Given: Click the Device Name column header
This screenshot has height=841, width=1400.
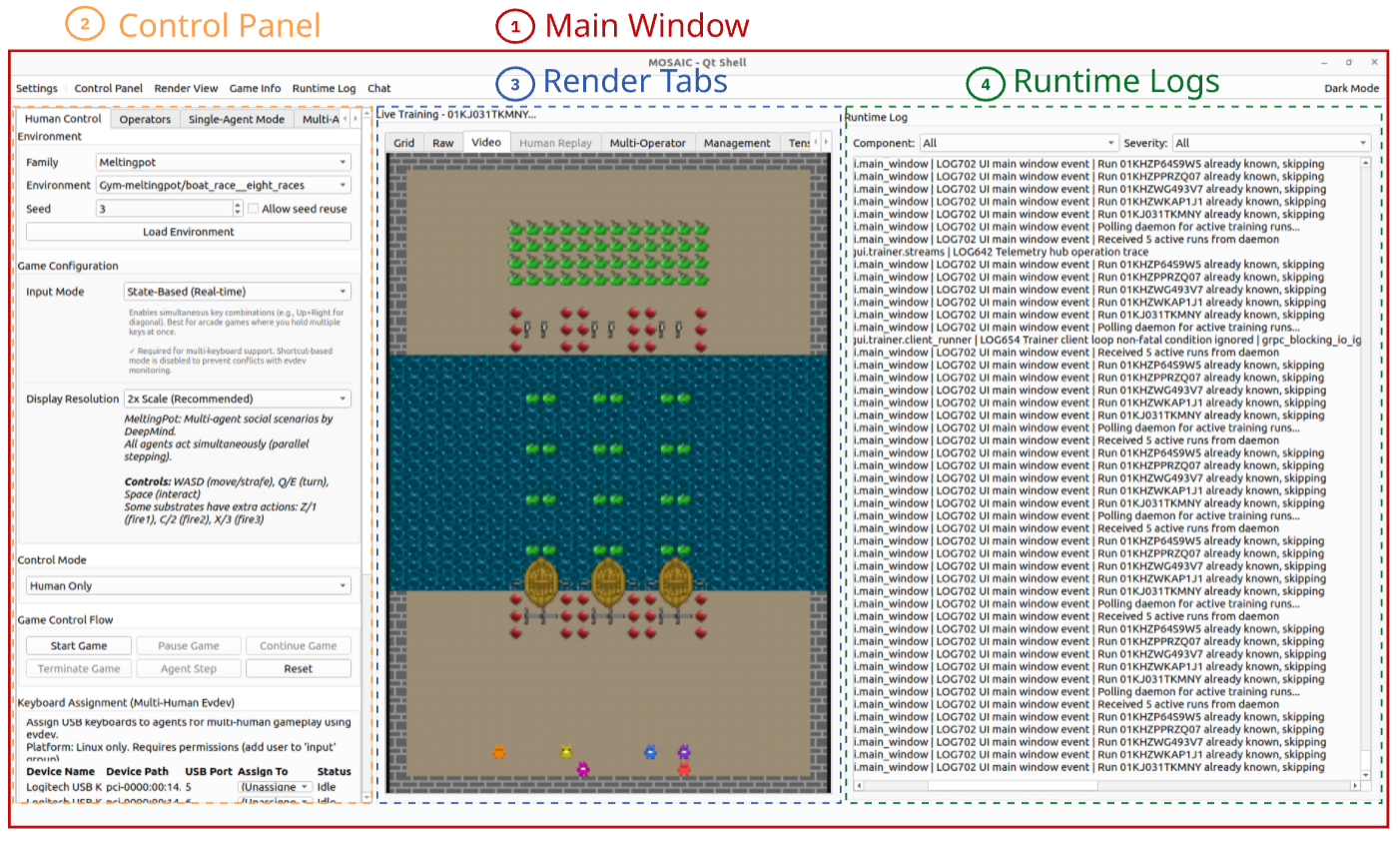Looking at the screenshot, I should (x=61, y=771).
